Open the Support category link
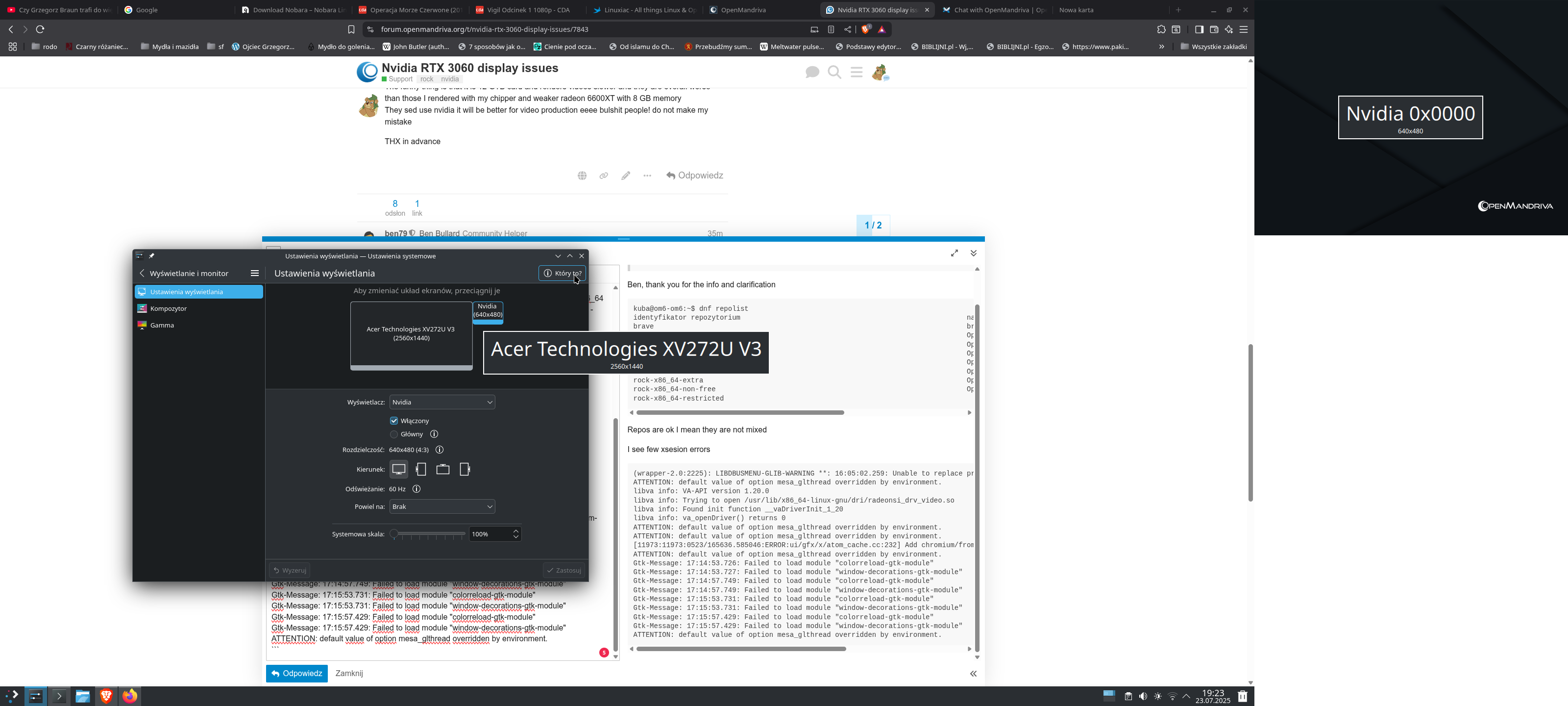The height and width of the screenshot is (706, 1568). [x=397, y=79]
